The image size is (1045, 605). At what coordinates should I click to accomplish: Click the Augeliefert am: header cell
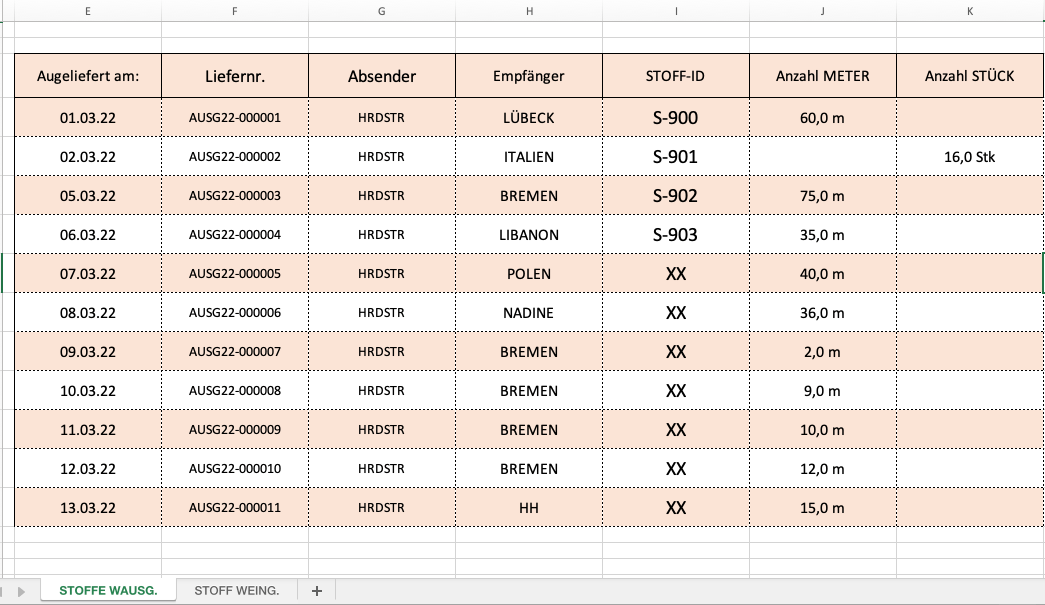[88, 76]
